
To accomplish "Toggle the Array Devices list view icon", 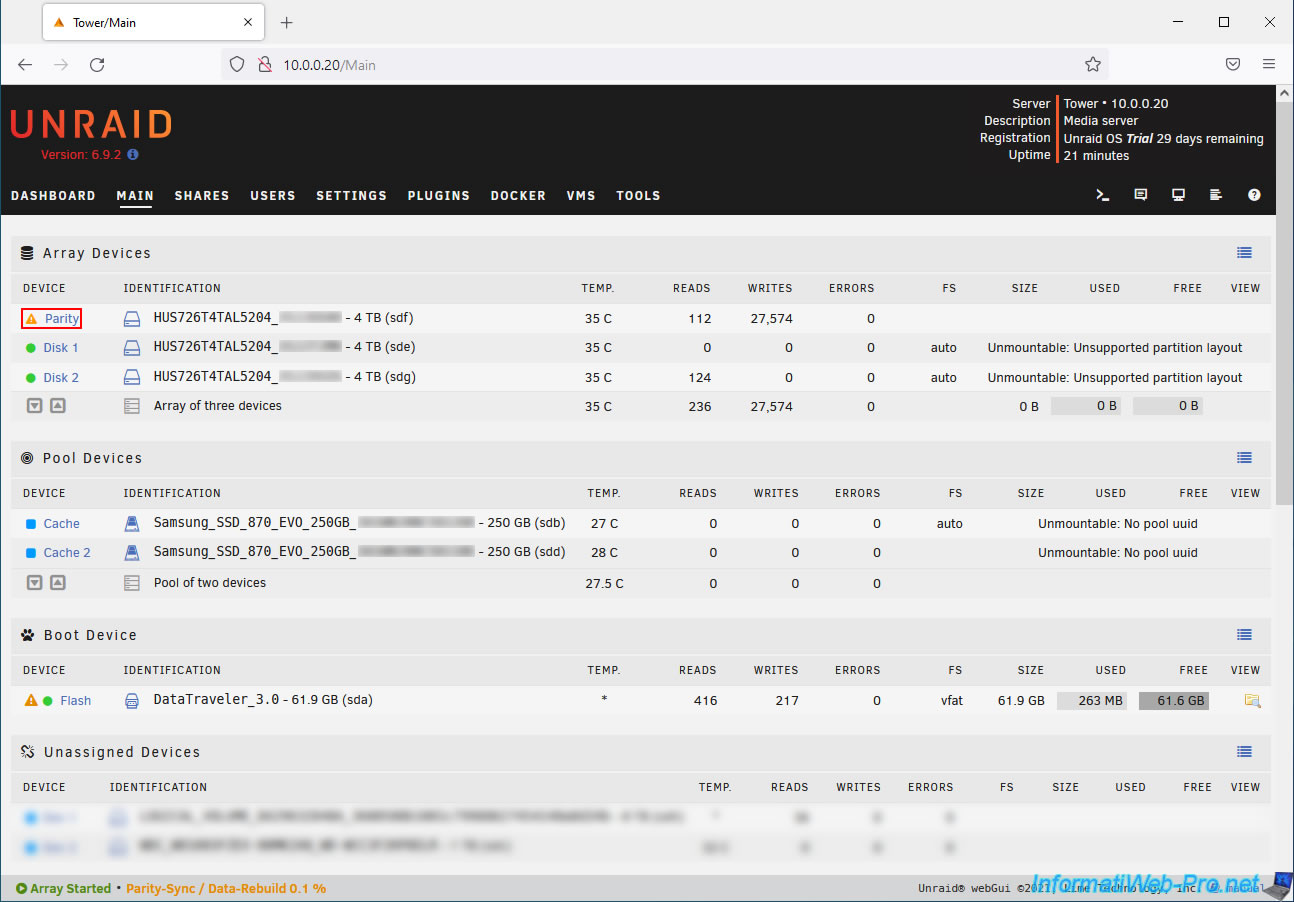I will [x=1244, y=253].
